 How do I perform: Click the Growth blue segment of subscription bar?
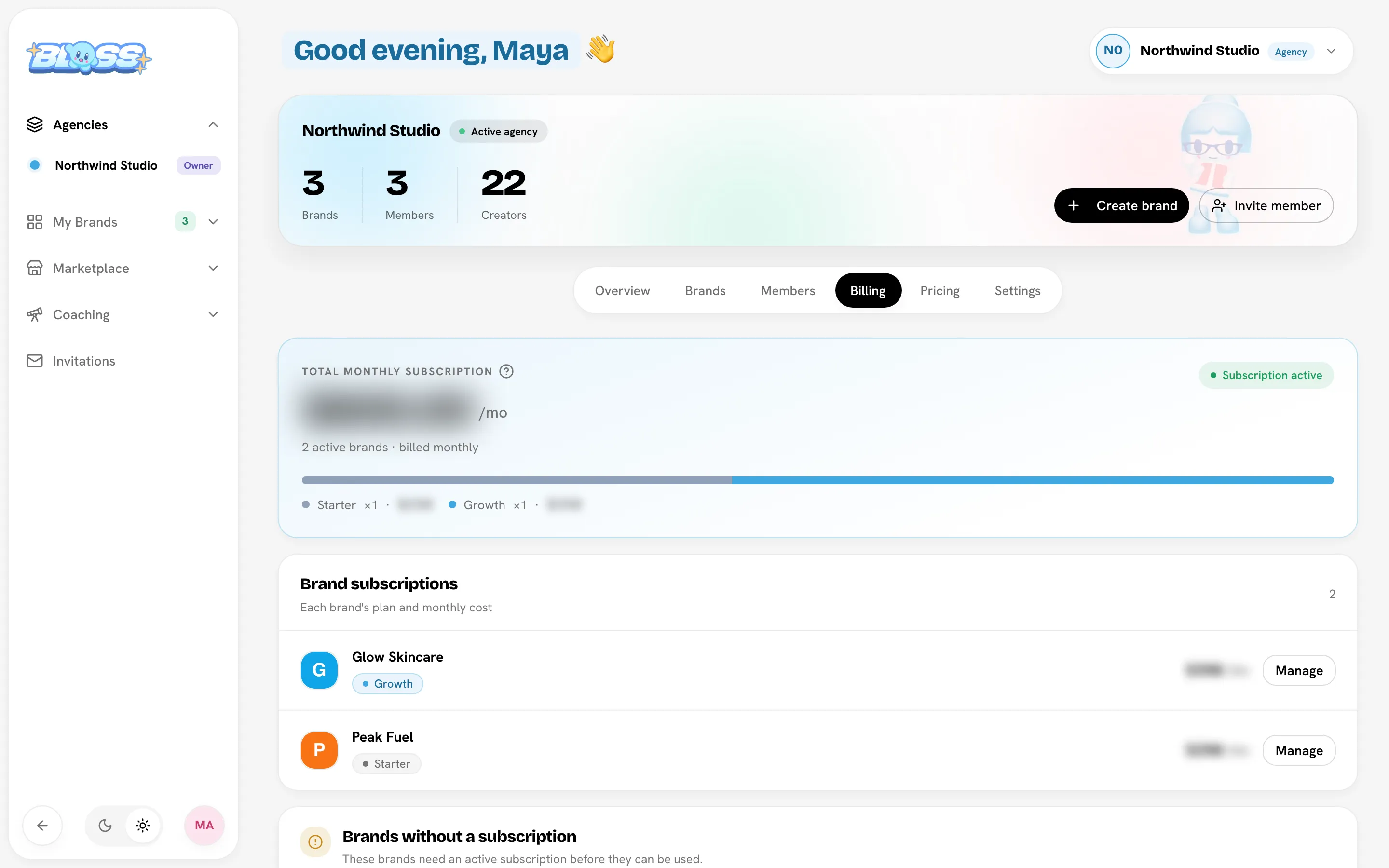pyautogui.click(x=1033, y=480)
